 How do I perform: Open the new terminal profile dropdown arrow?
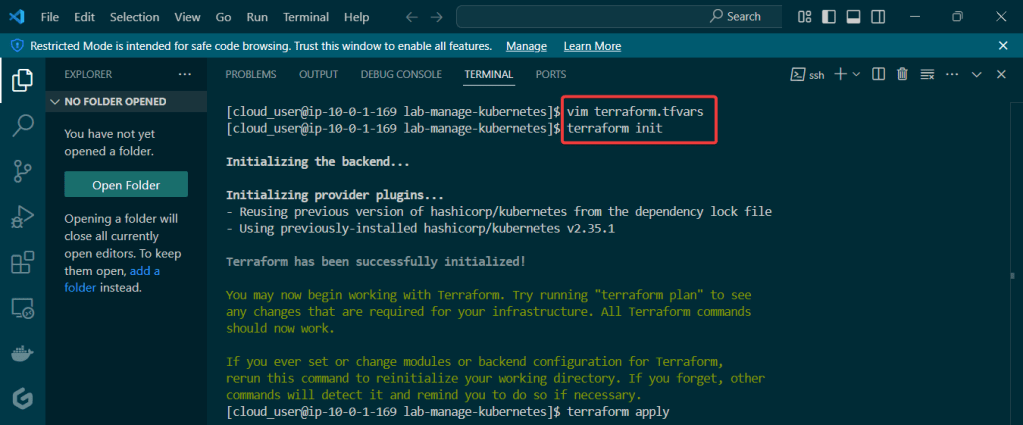tap(857, 74)
